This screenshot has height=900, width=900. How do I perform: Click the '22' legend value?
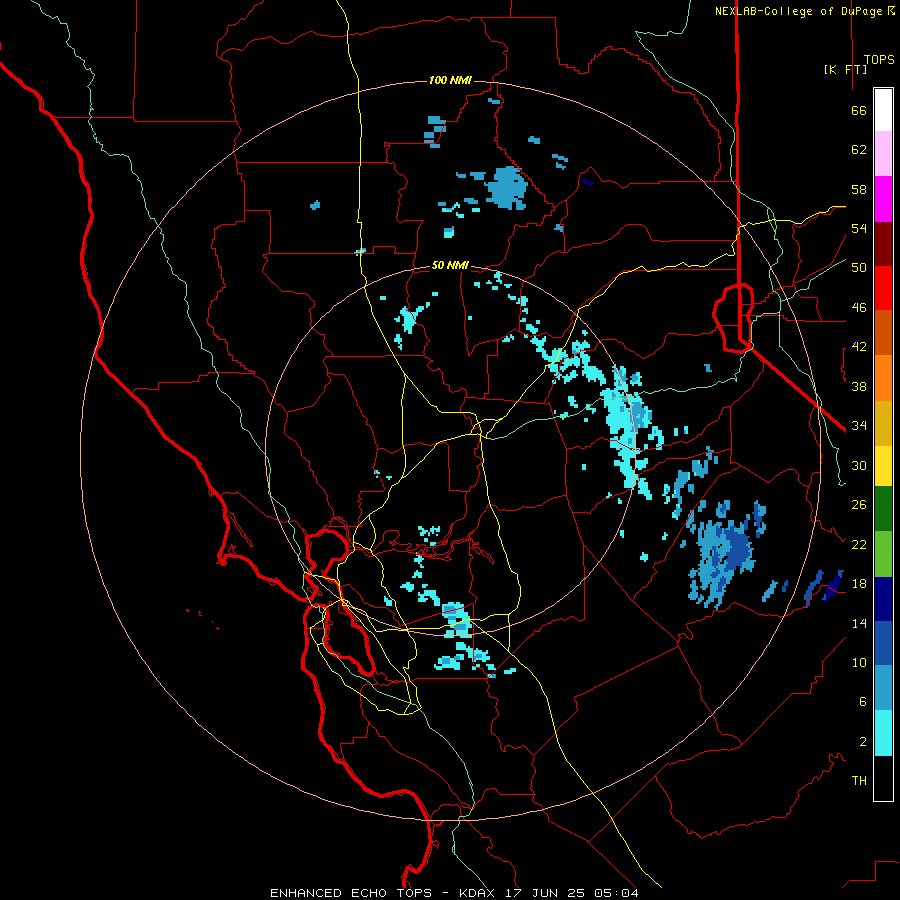click(x=859, y=544)
